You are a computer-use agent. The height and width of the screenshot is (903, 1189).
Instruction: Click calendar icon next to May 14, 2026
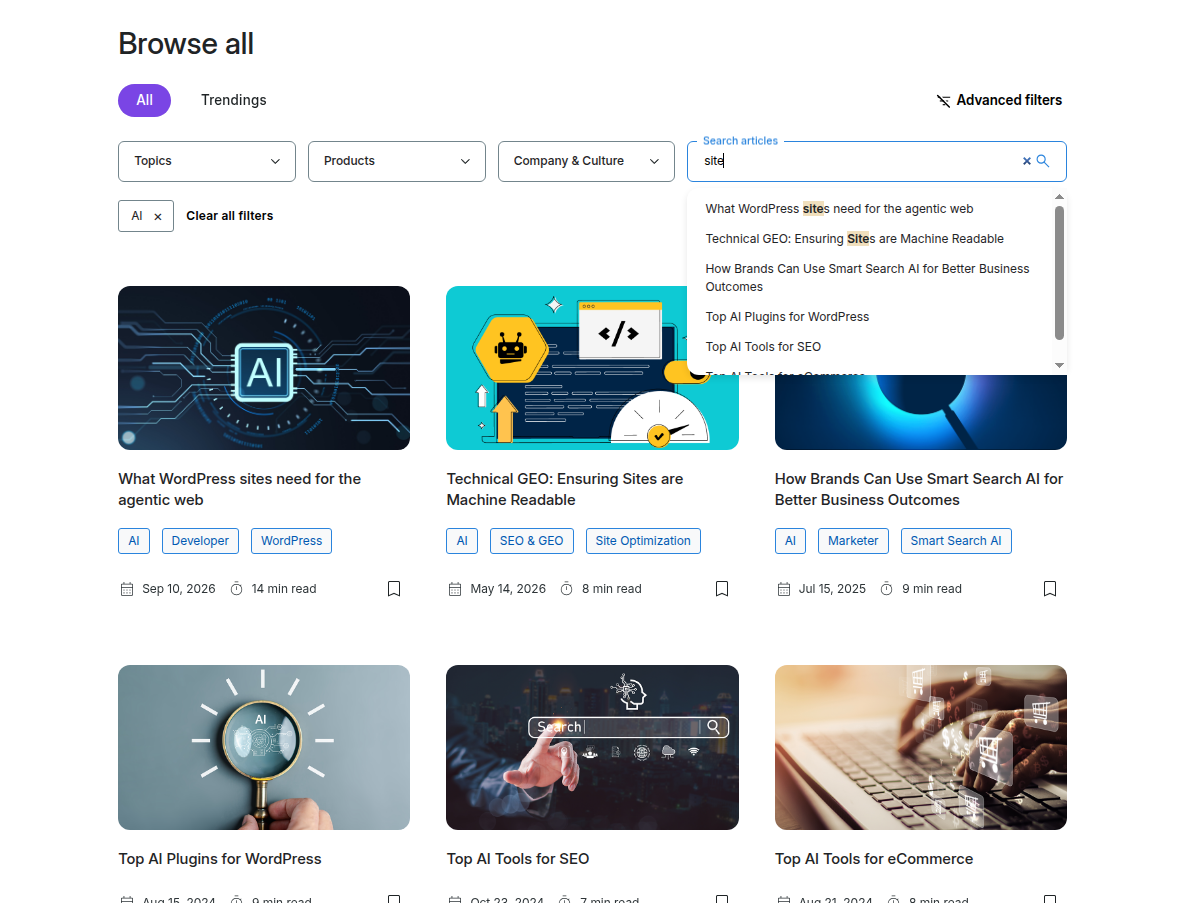click(455, 589)
